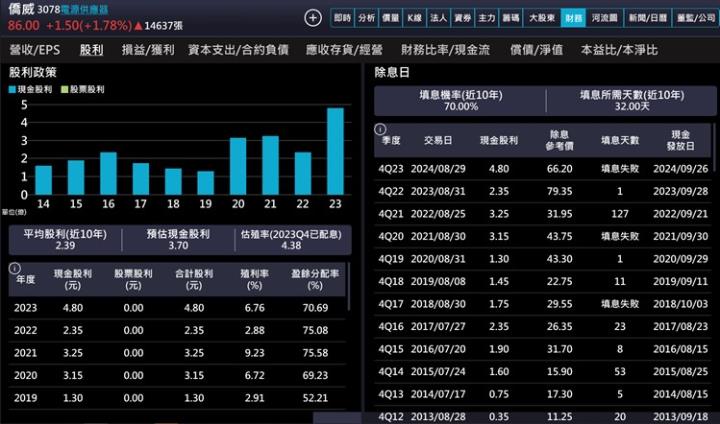
Task: Open the 河流圖 tab
Action: [604, 18]
